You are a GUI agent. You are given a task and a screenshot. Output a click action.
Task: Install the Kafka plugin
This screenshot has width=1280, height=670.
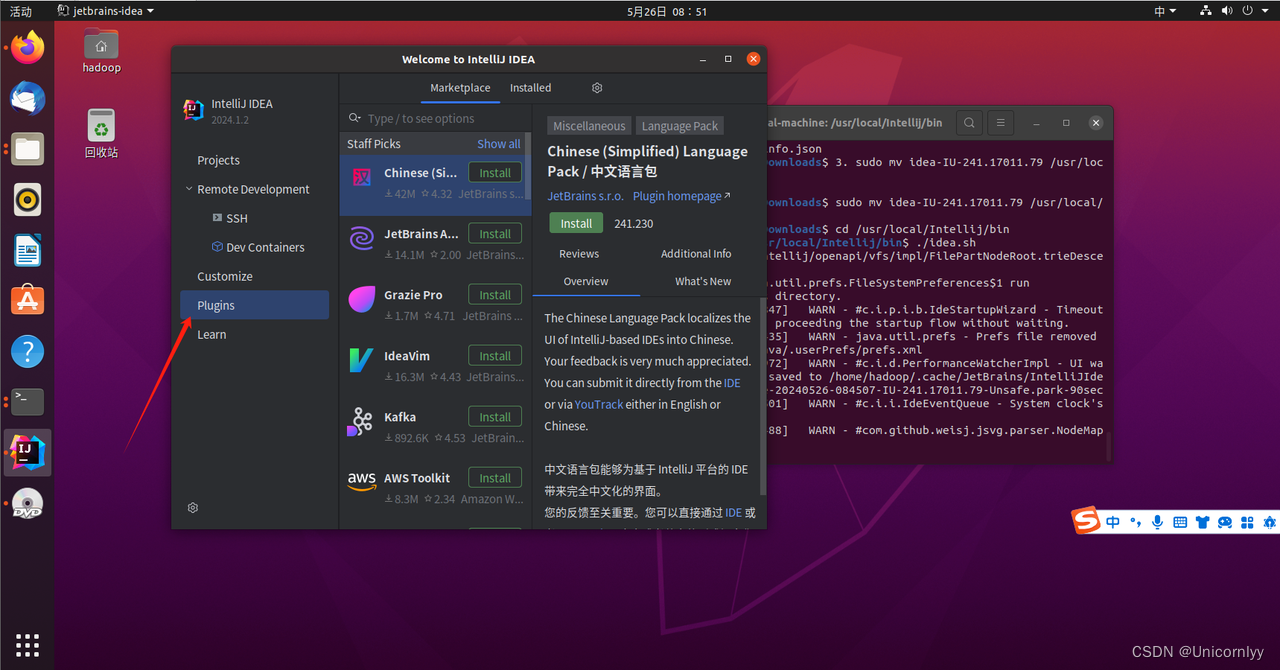495,417
